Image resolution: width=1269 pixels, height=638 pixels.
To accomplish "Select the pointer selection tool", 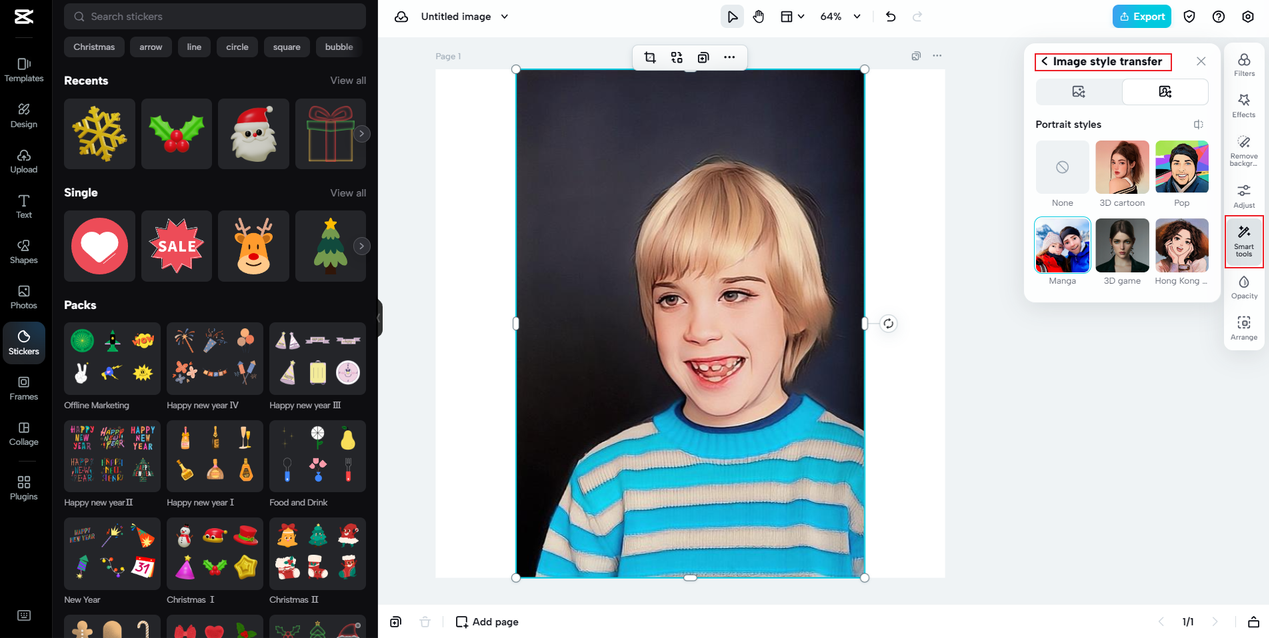I will tap(732, 17).
